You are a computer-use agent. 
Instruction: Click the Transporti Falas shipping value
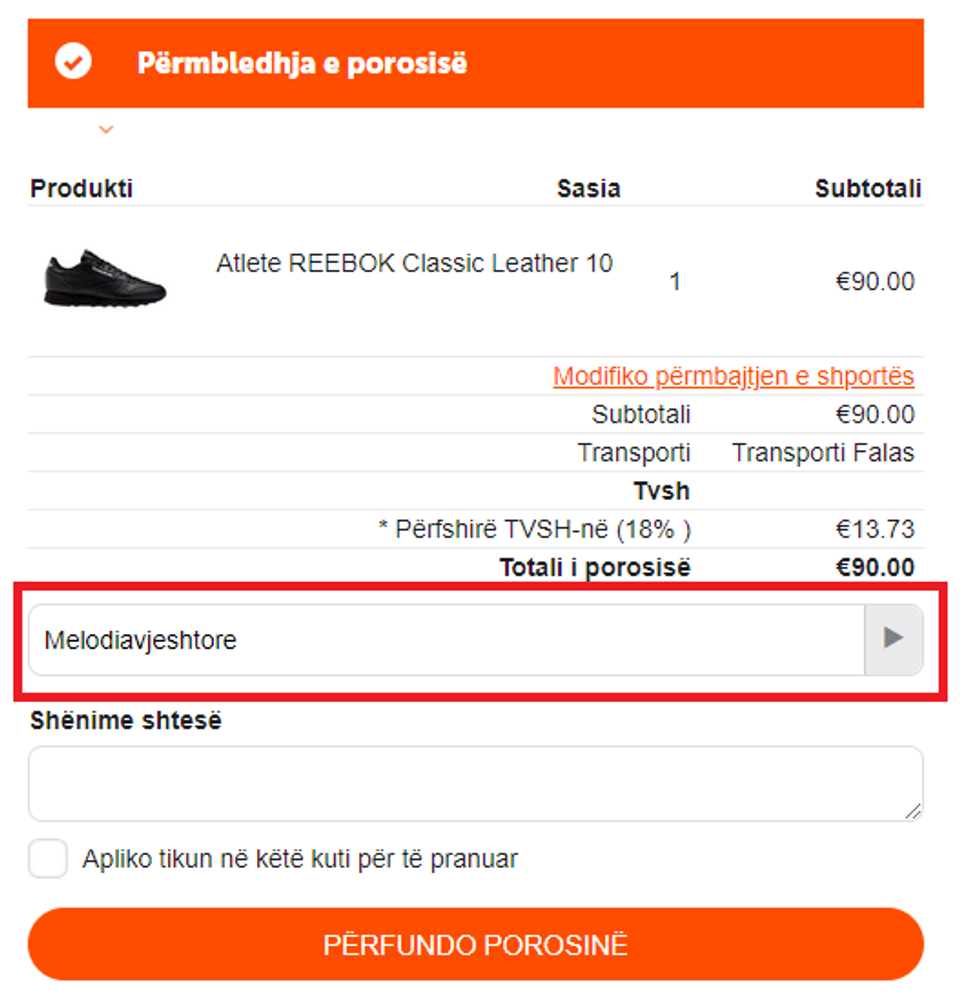coord(822,453)
